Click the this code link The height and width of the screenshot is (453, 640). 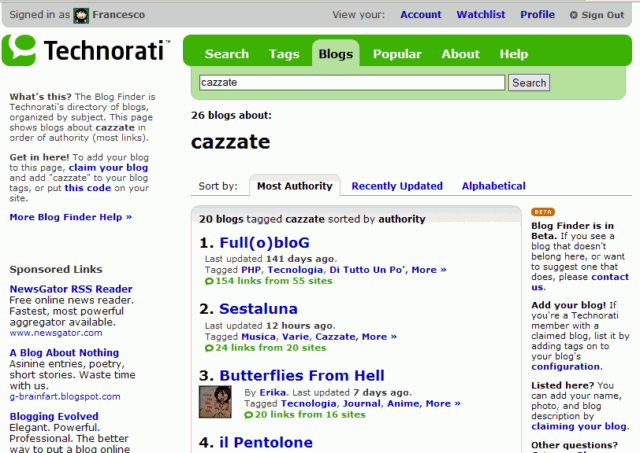[88, 188]
